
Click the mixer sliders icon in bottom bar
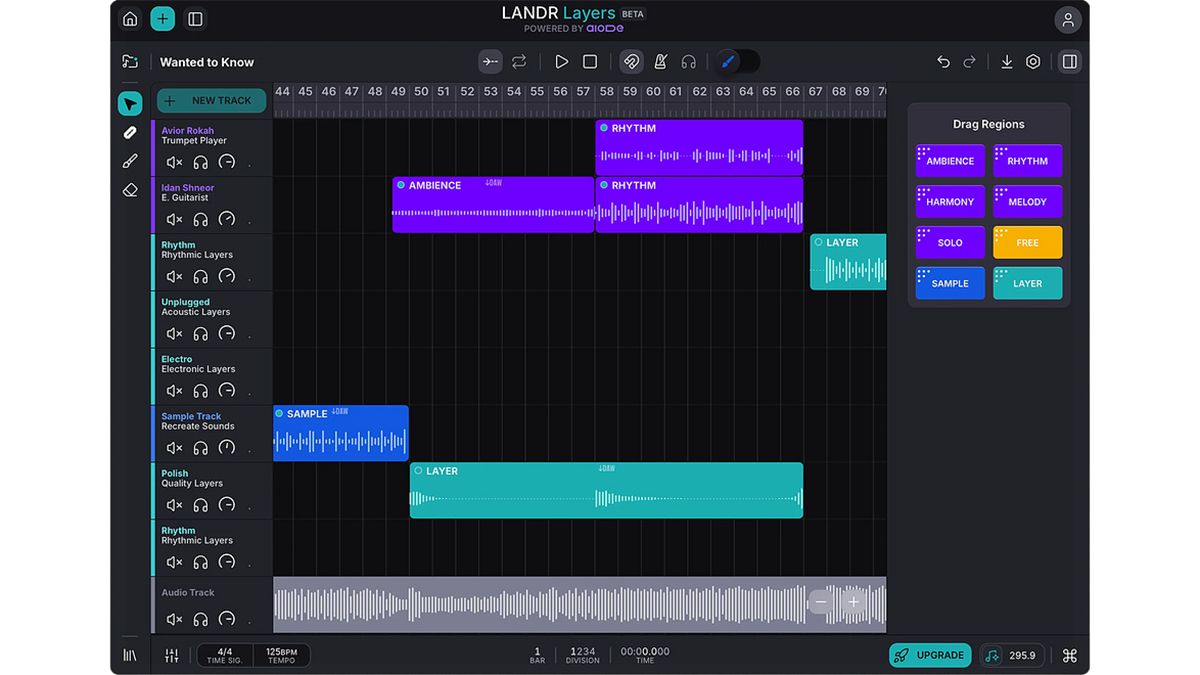point(171,655)
